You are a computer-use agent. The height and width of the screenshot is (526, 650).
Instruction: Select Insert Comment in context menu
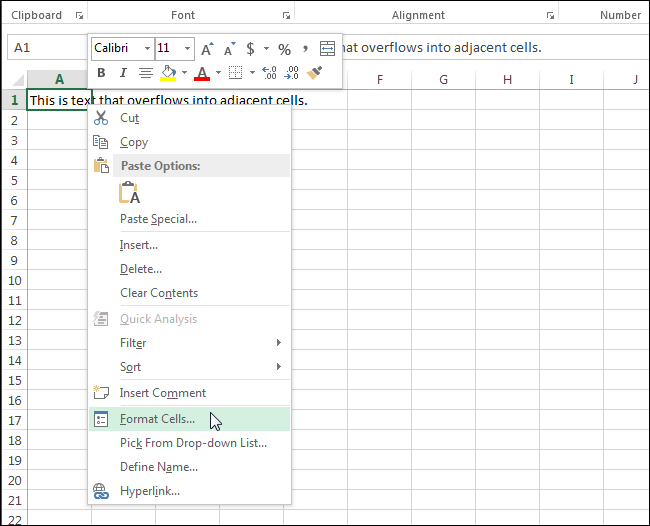162,393
